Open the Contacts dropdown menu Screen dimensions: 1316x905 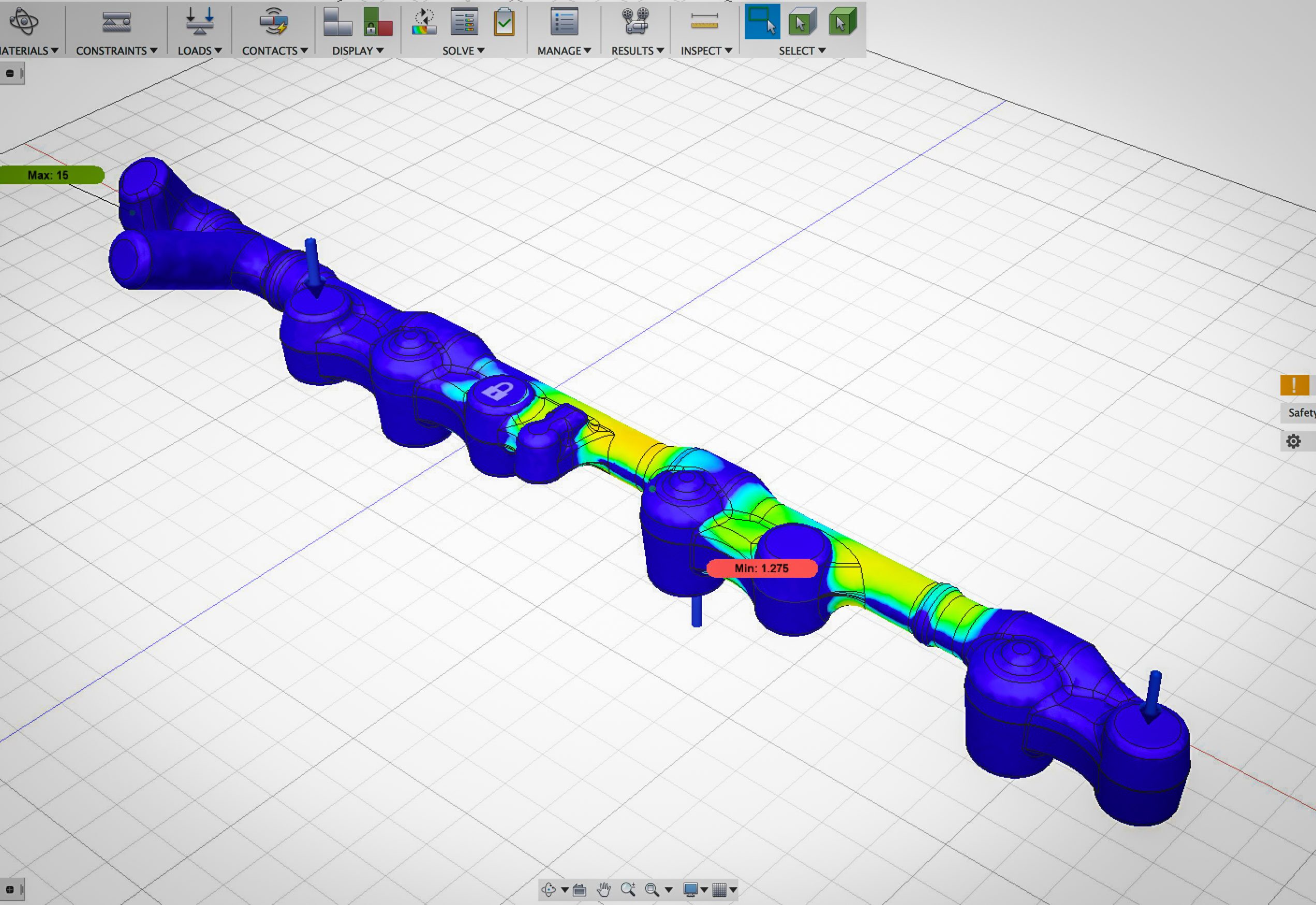[x=275, y=50]
